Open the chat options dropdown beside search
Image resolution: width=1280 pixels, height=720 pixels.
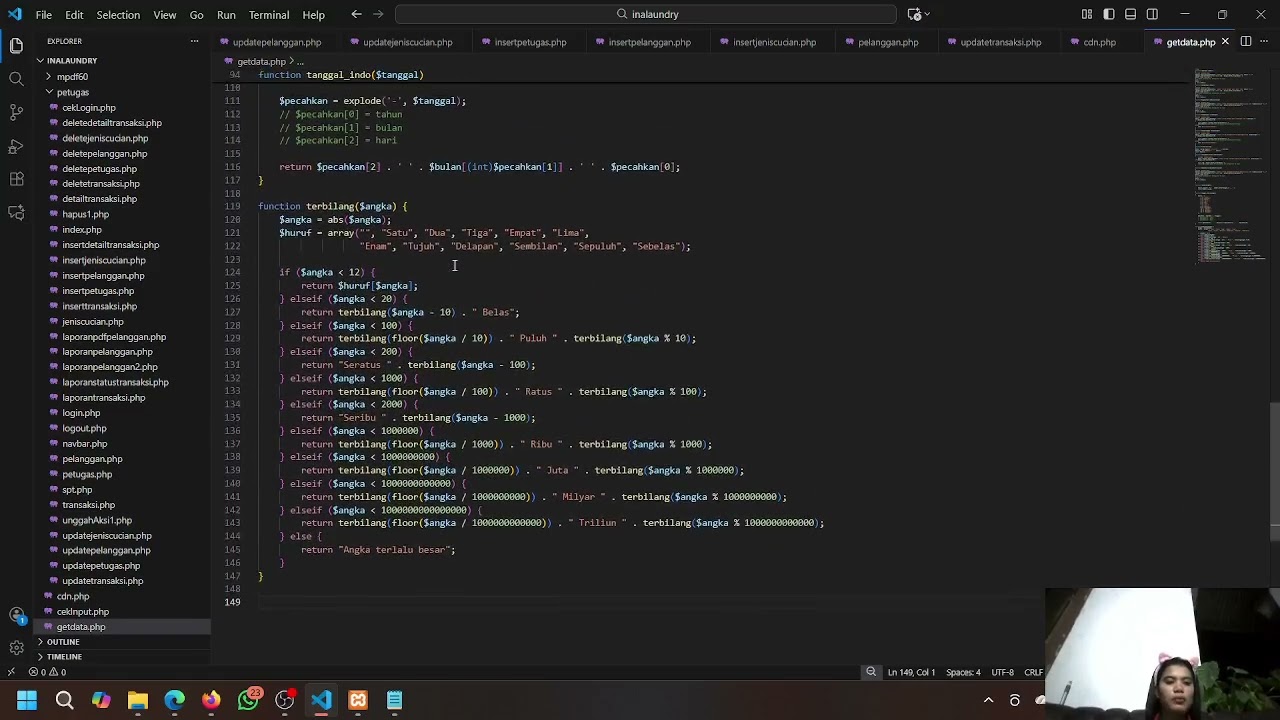[x=929, y=14]
